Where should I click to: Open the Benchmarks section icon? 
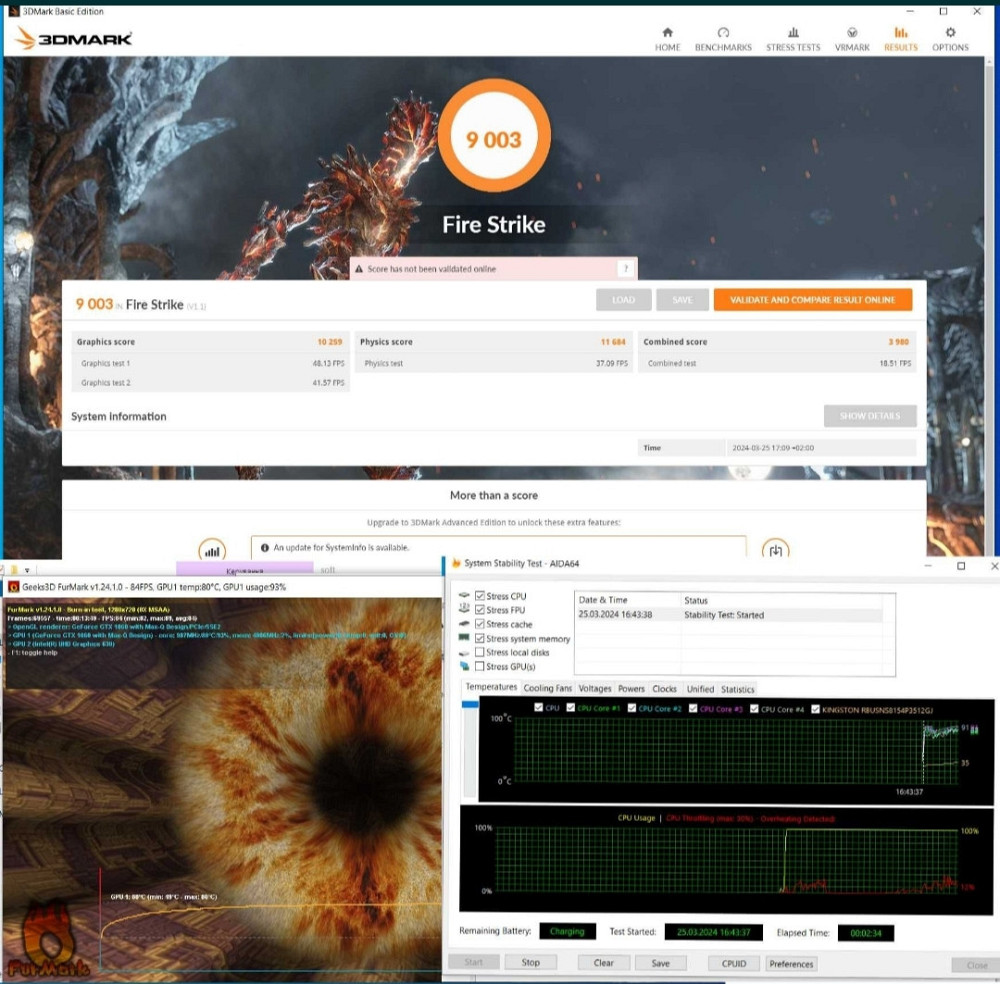[x=723, y=33]
